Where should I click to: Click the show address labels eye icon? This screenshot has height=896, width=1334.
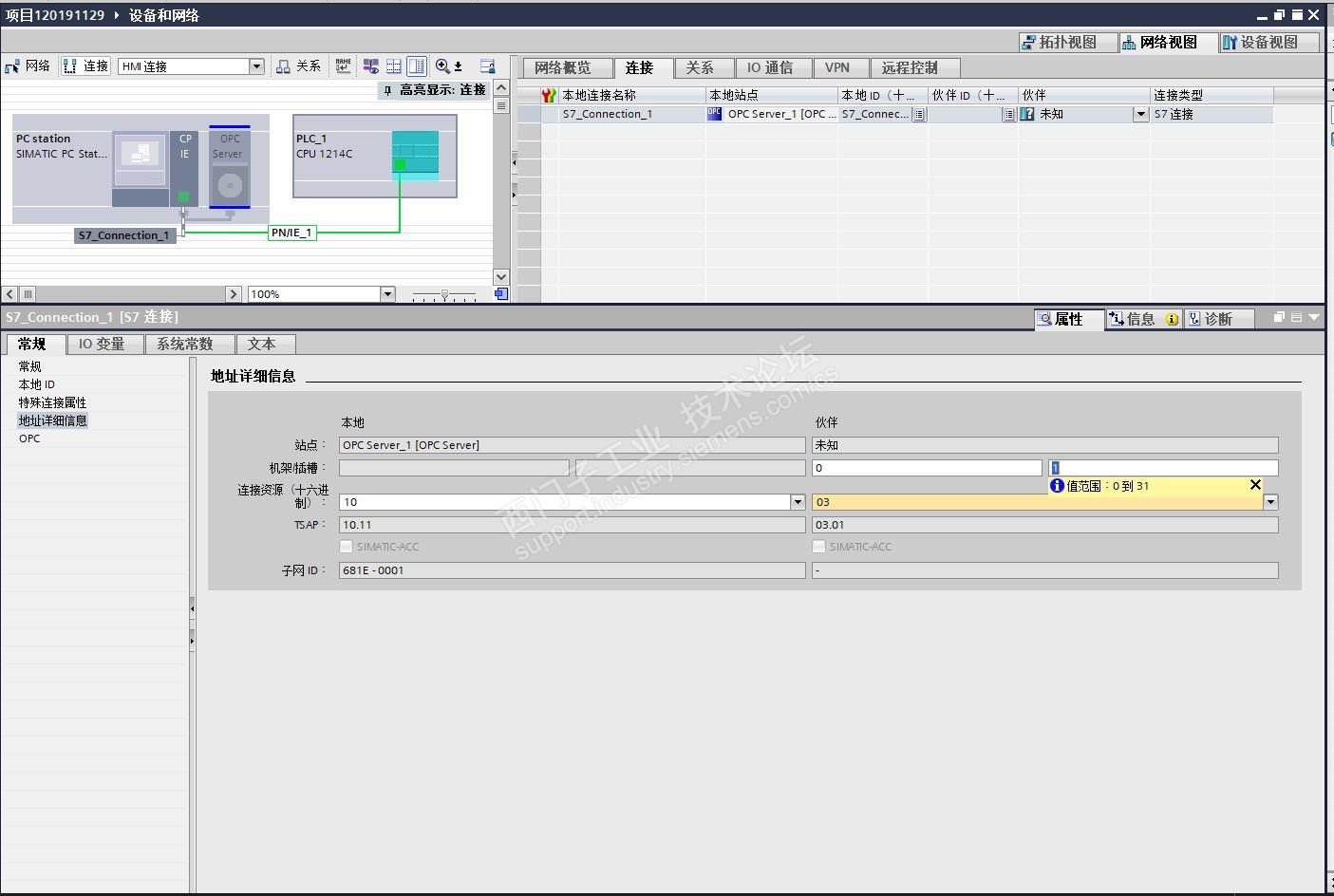[371, 66]
